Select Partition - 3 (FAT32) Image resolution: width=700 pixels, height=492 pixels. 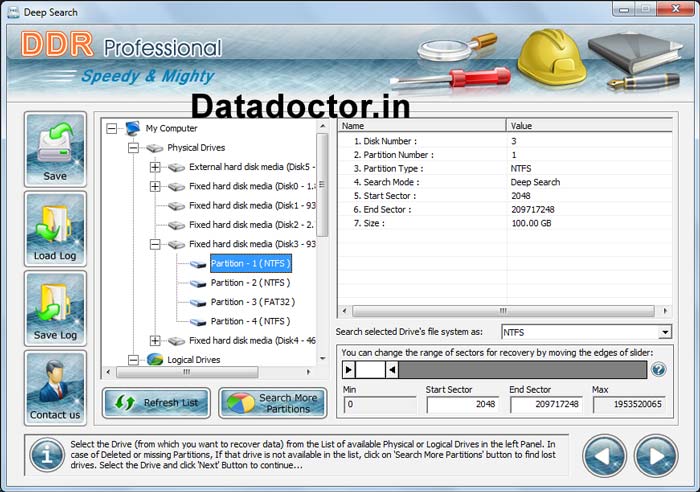tap(253, 302)
